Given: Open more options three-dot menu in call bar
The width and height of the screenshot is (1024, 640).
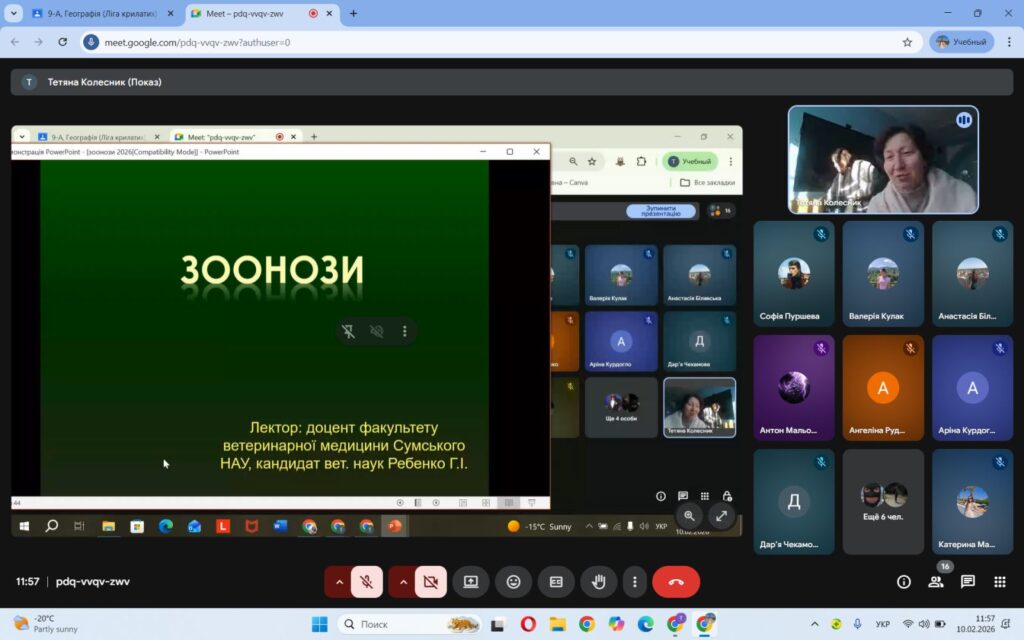Looking at the screenshot, I should (x=634, y=582).
